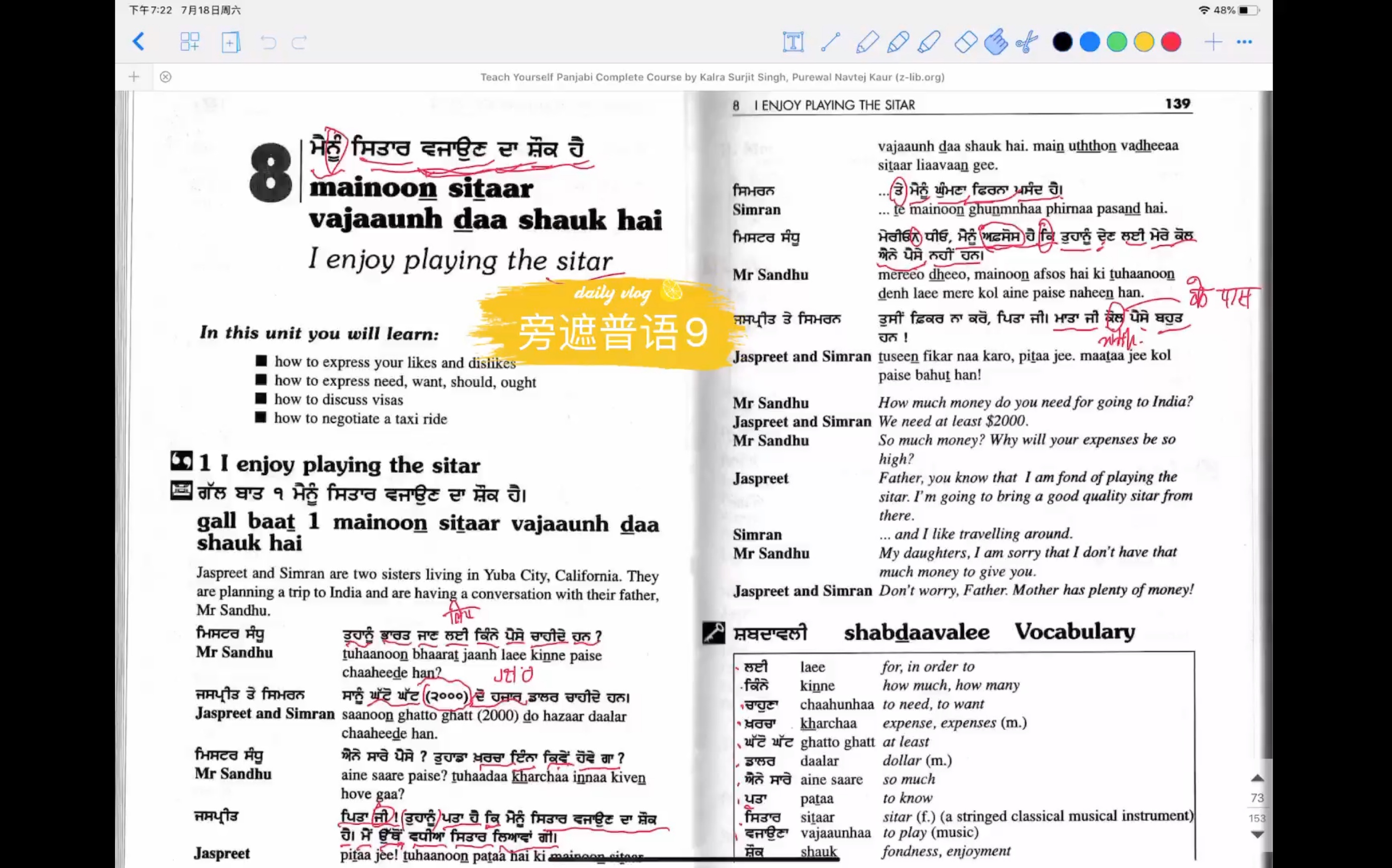This screenshot has width=1392, height=868.
Task: Tap vocabulary entry 'kinne'
Action: 817,686
